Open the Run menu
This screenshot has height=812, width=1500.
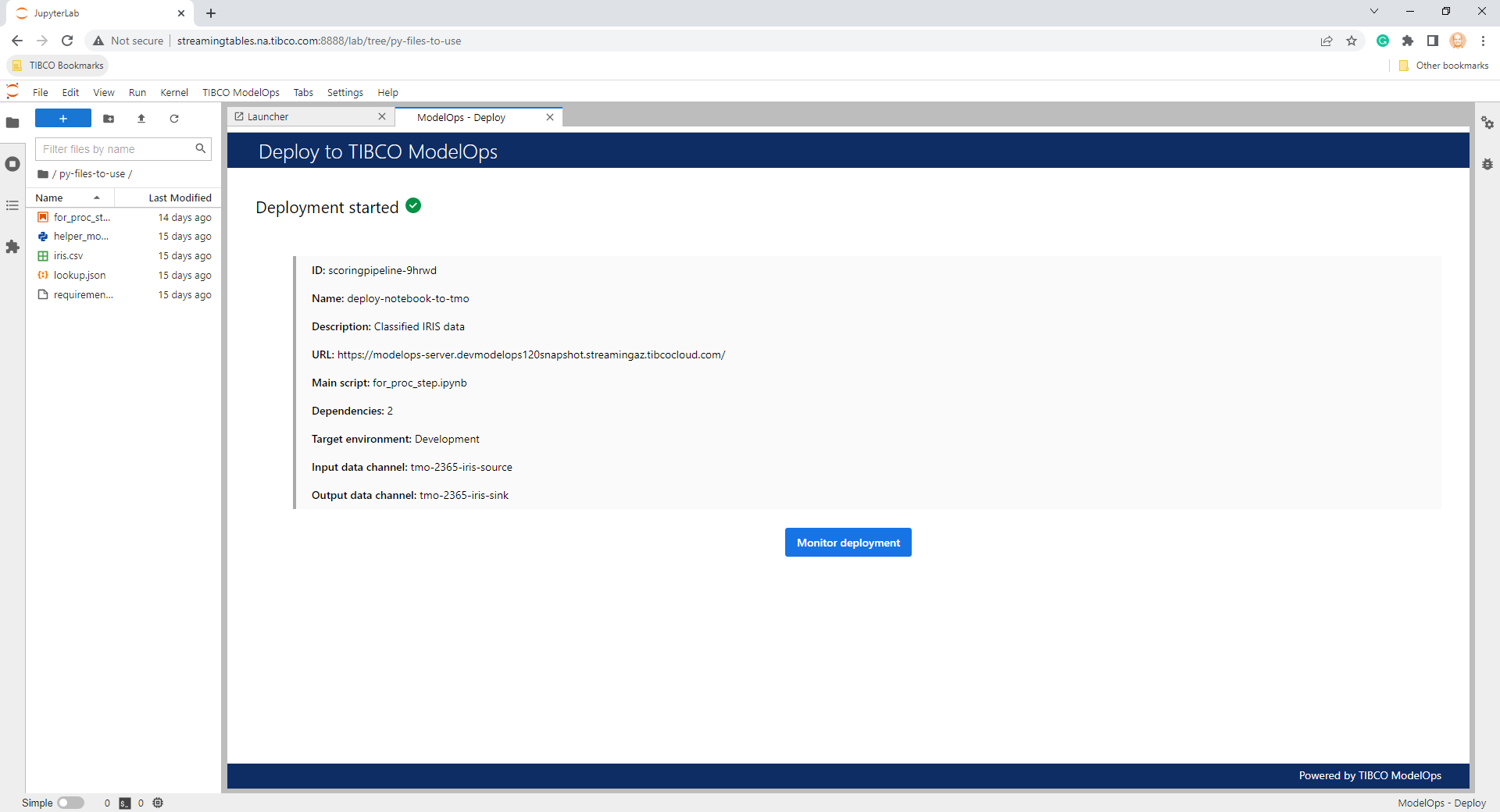click(137, 92)
